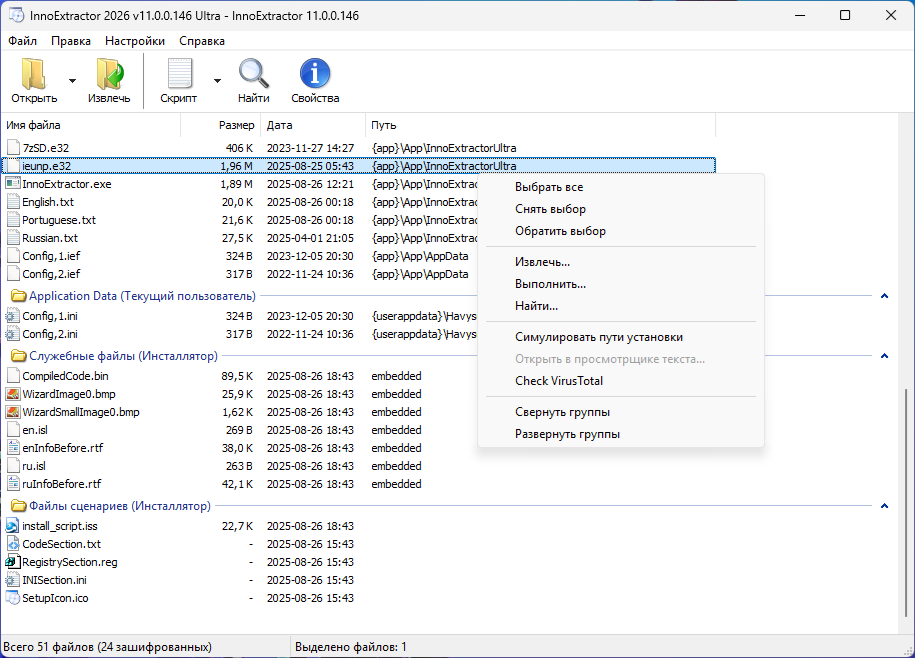Click the enInfoBefore.rtf document icon
915x658 pixels.
coord(13,448)
